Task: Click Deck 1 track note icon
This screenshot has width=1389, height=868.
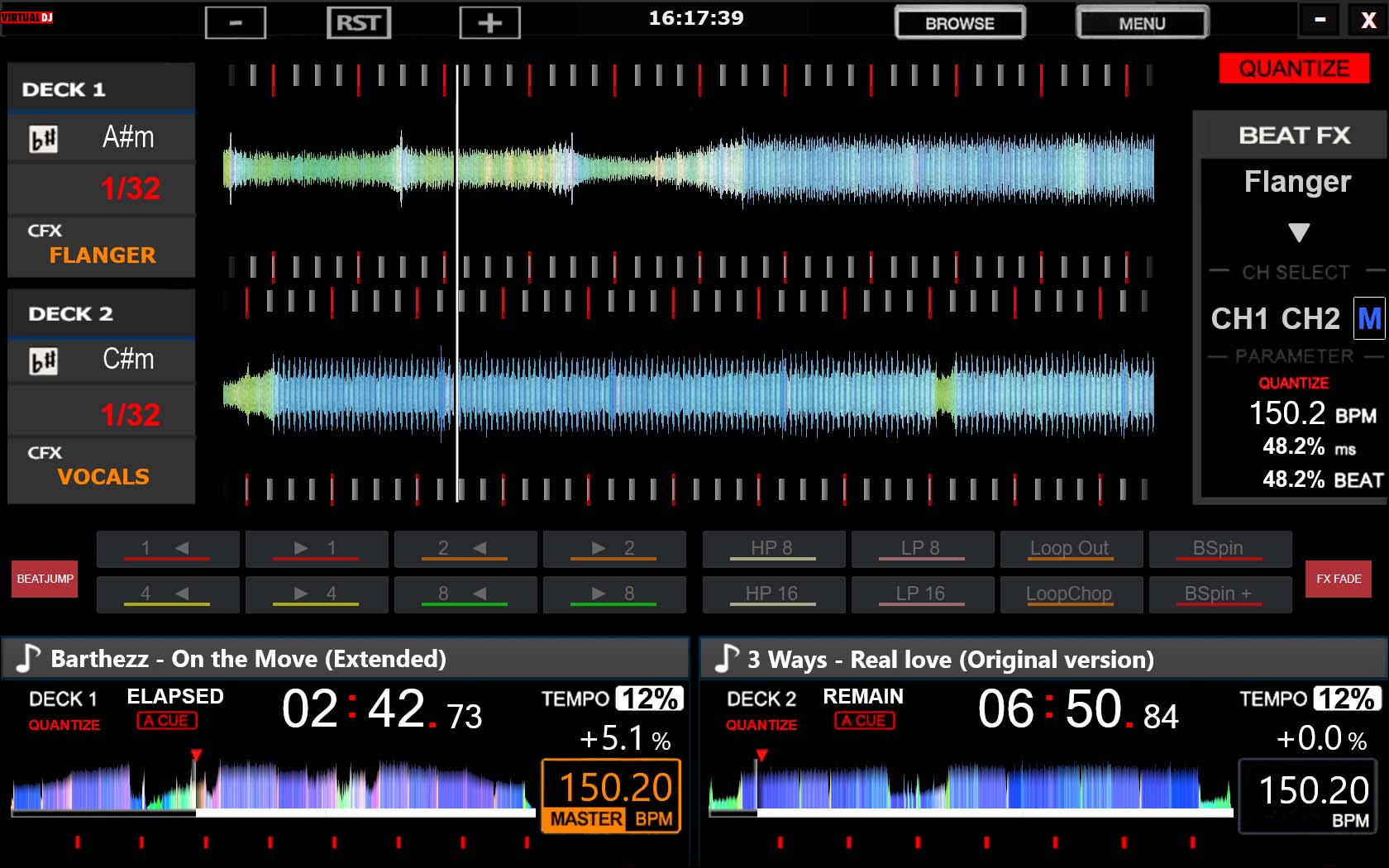Action: click(28, 658)
